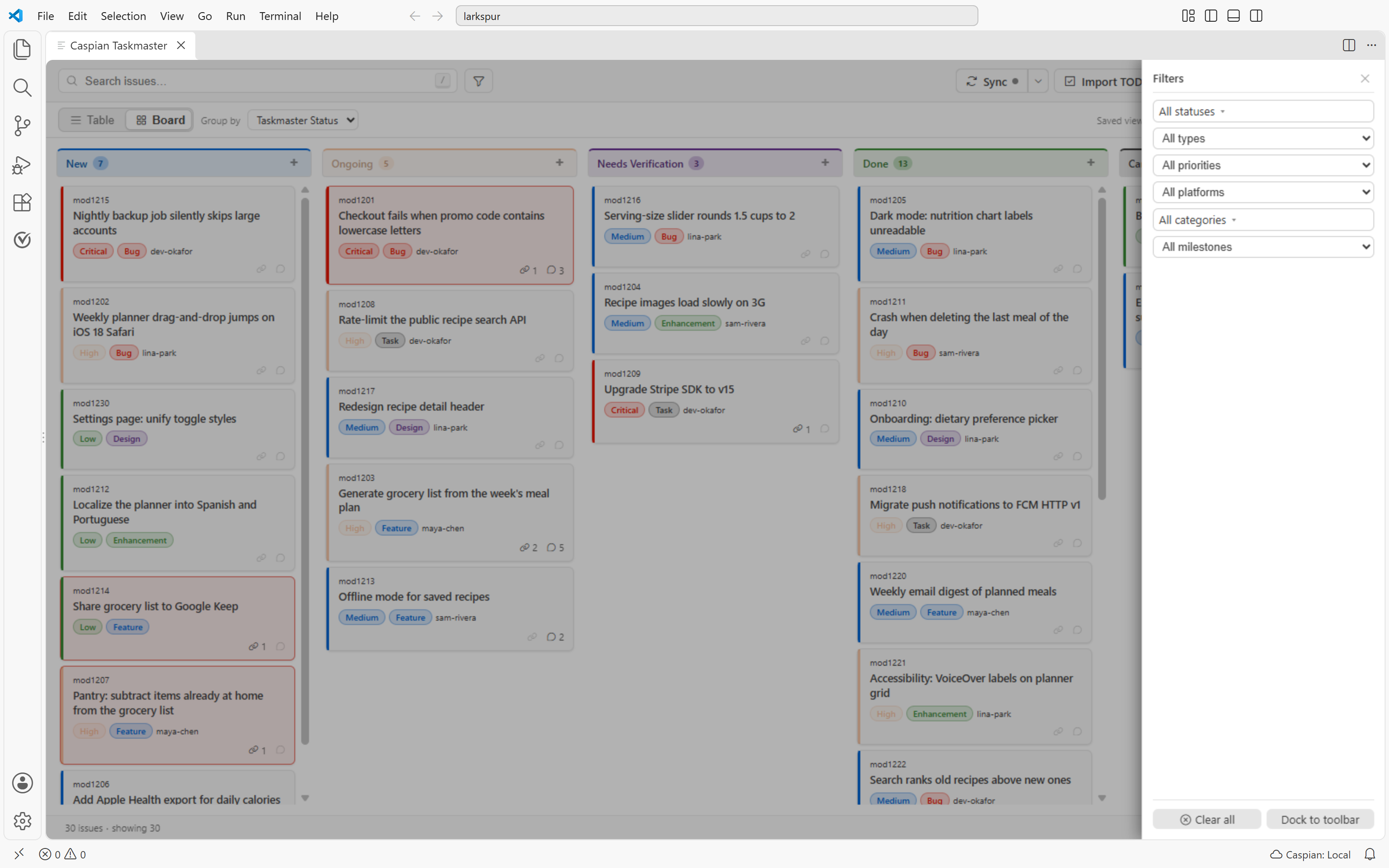Open the Explorer view in activity bar

22,49
